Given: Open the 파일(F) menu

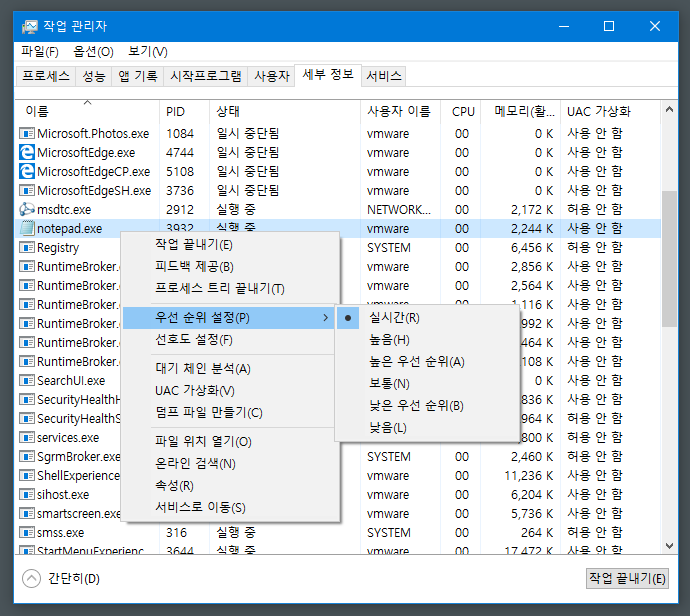Looking at the screenshot, I should tap(40, 52).
